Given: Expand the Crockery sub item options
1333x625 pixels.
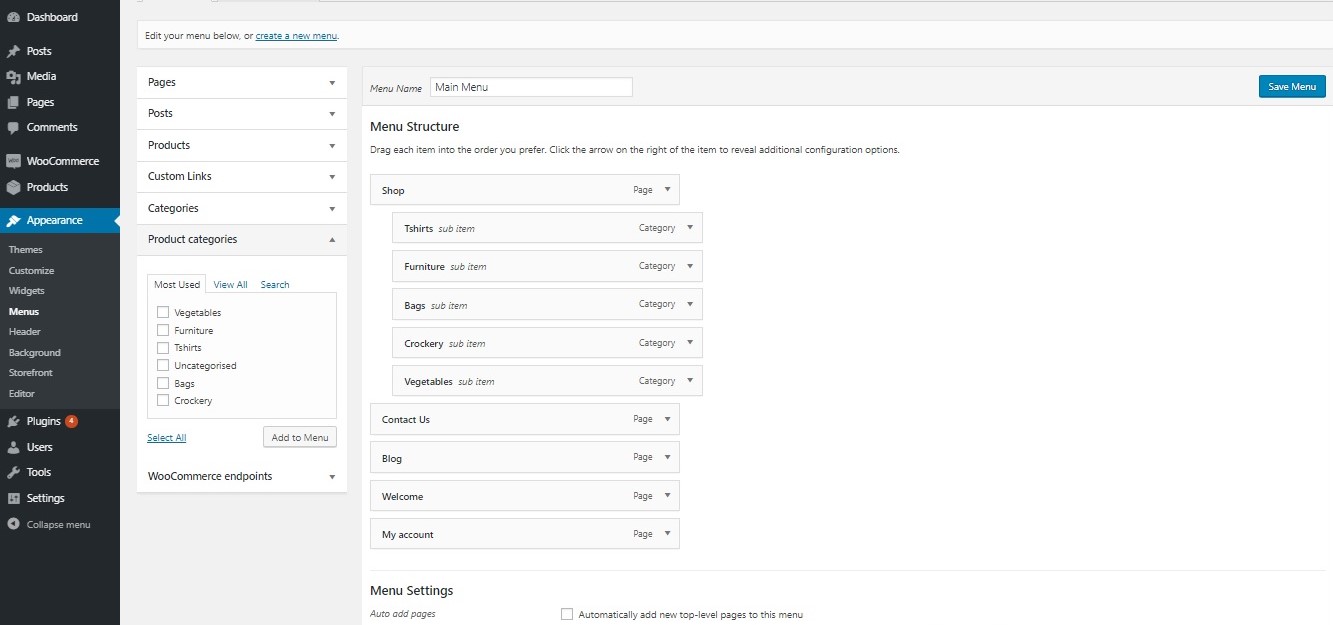Looking at the screenshot, I should [x=690, y=342].
